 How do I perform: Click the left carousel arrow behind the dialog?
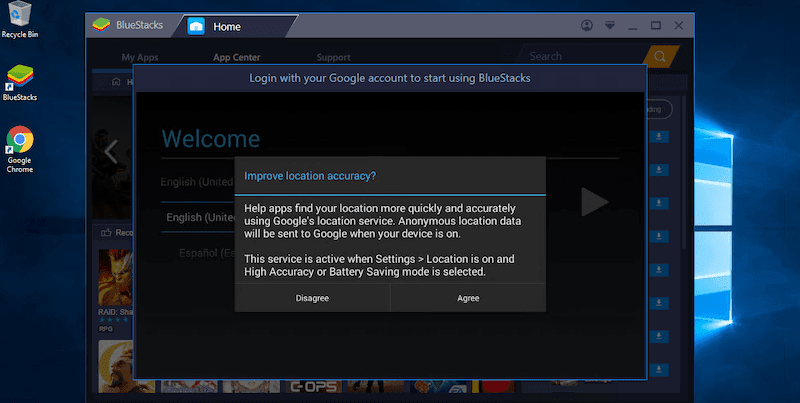[111, 151]
